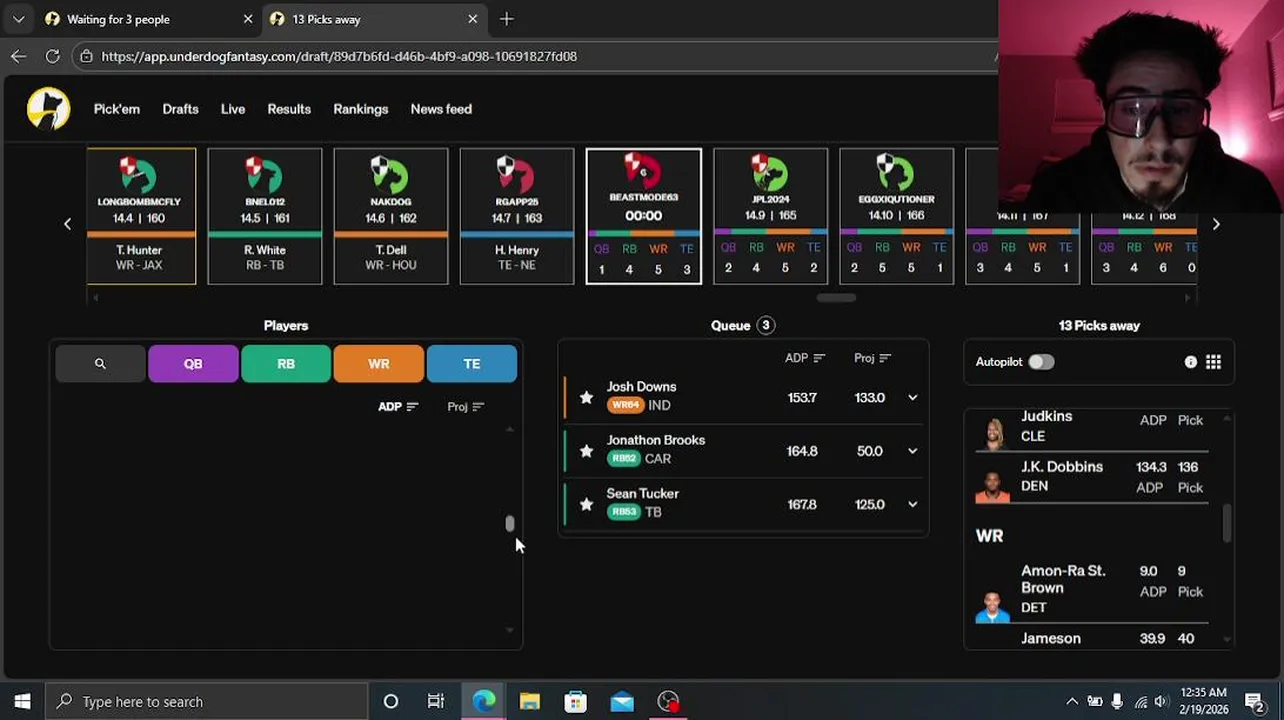Show hidden system tray icons
The image size is (1284, 720).
[x=1072, y=701]
